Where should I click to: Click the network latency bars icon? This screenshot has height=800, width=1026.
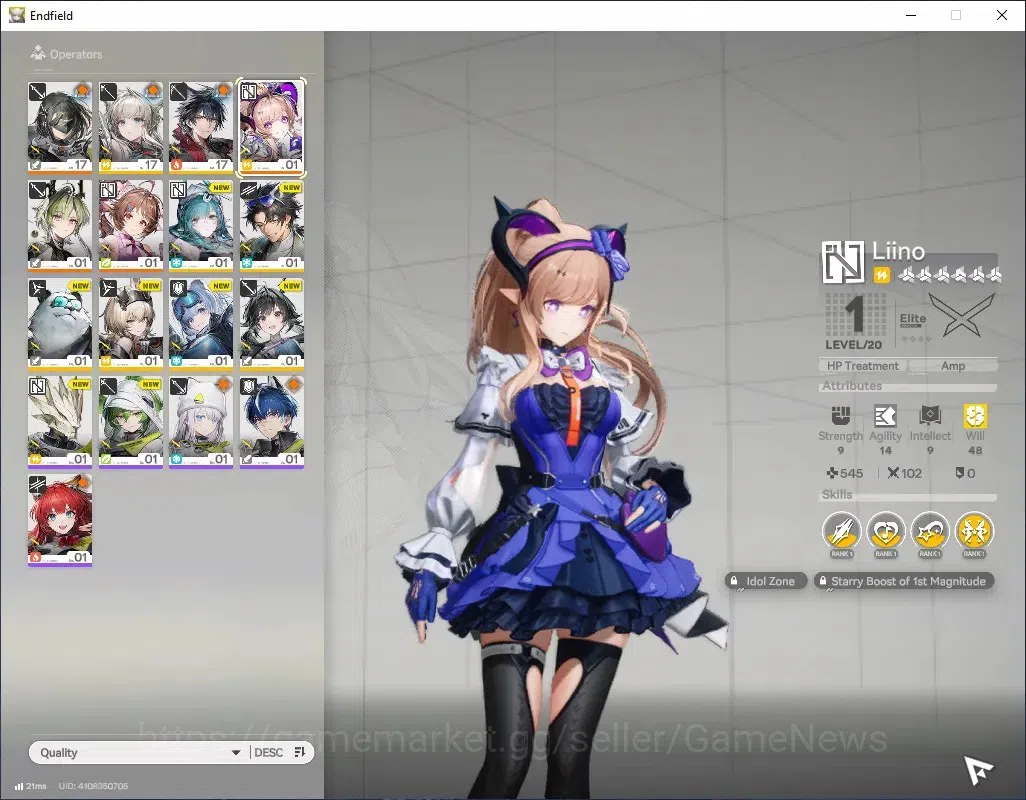point(19,786)
